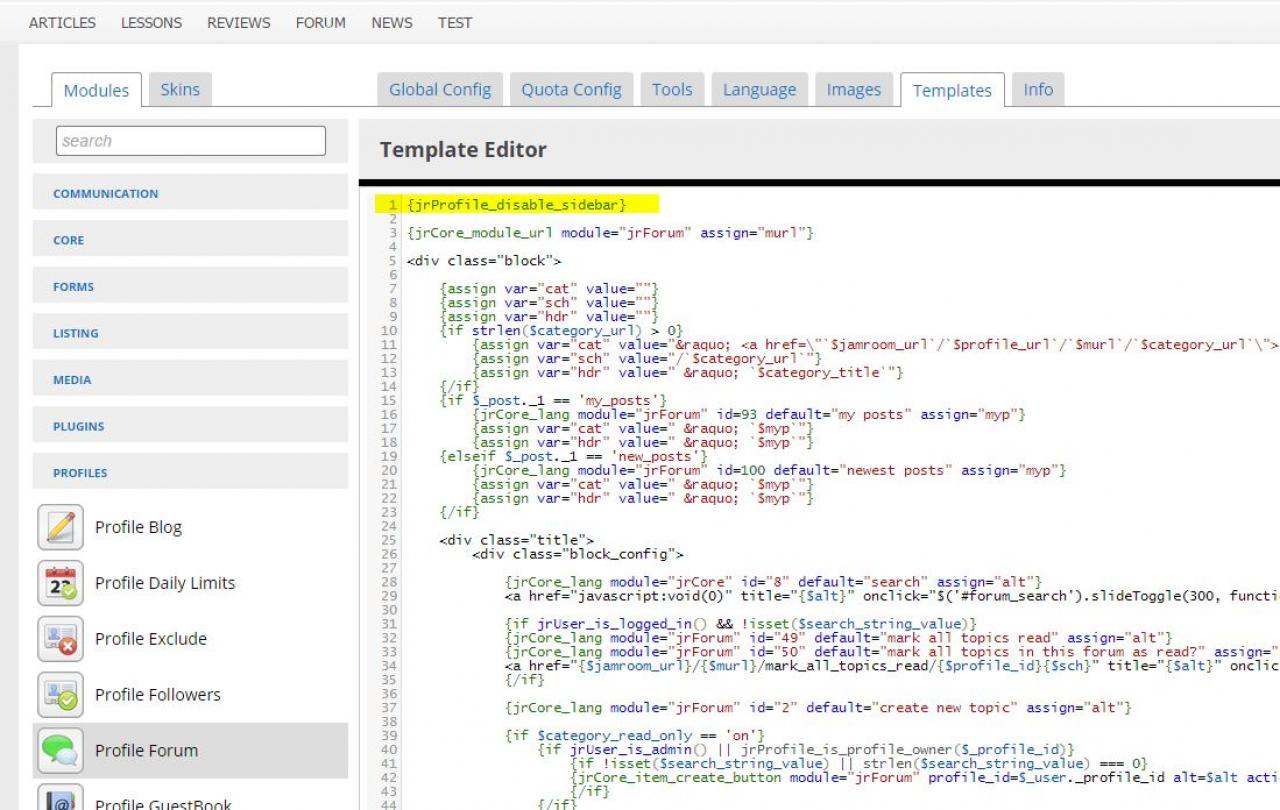The image size is (1280, 810).
Task: Switch to the Skins tab
Action: coord(180,90)
